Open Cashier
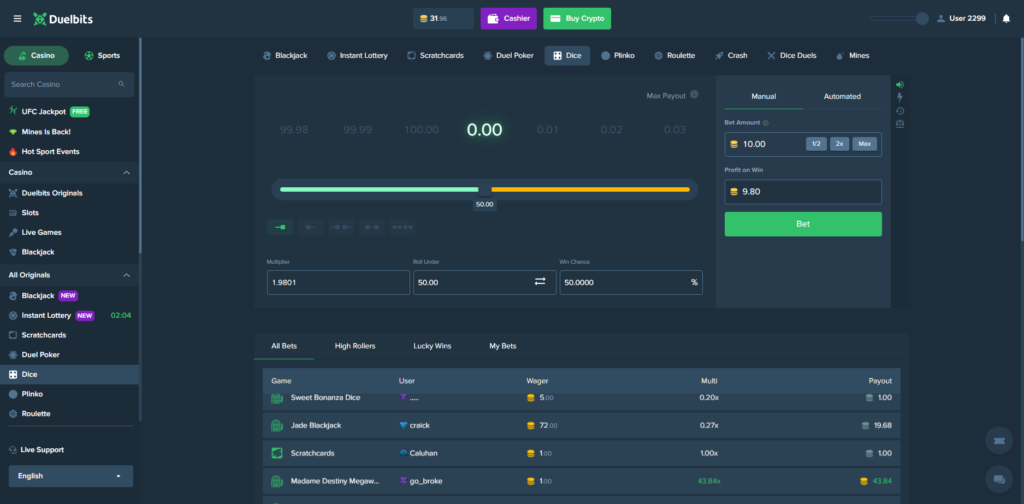1024x504 pixels. pyautogui.click(x=509, y=19)
